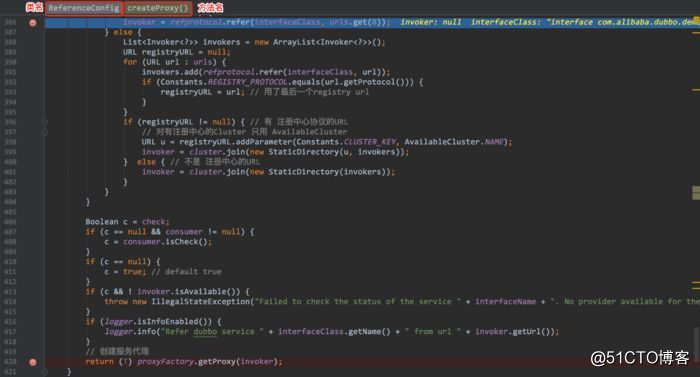The height and width of the screenshot is (377, 700).
Task: Select the createProxy() breadcrumb
Action: coord(158,8)
